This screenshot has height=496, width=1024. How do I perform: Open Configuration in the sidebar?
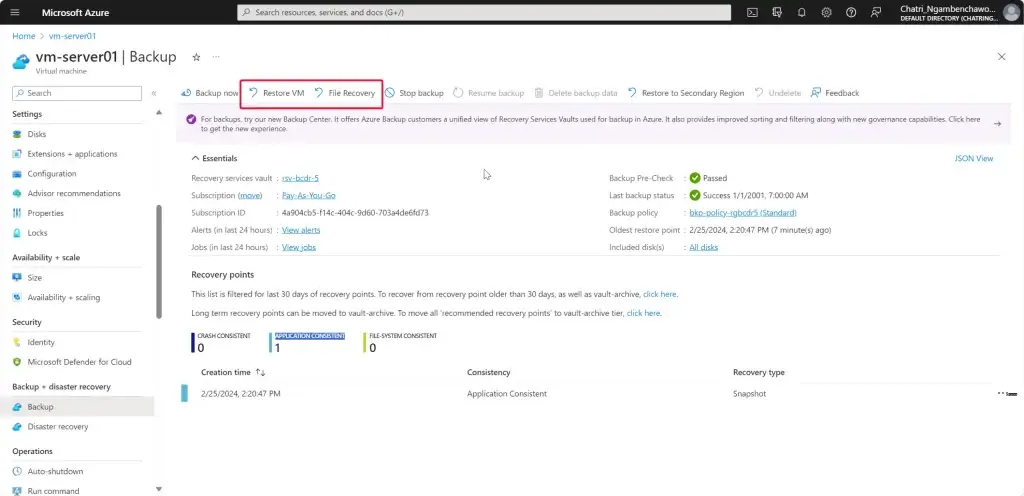click(x=52, y=174)
